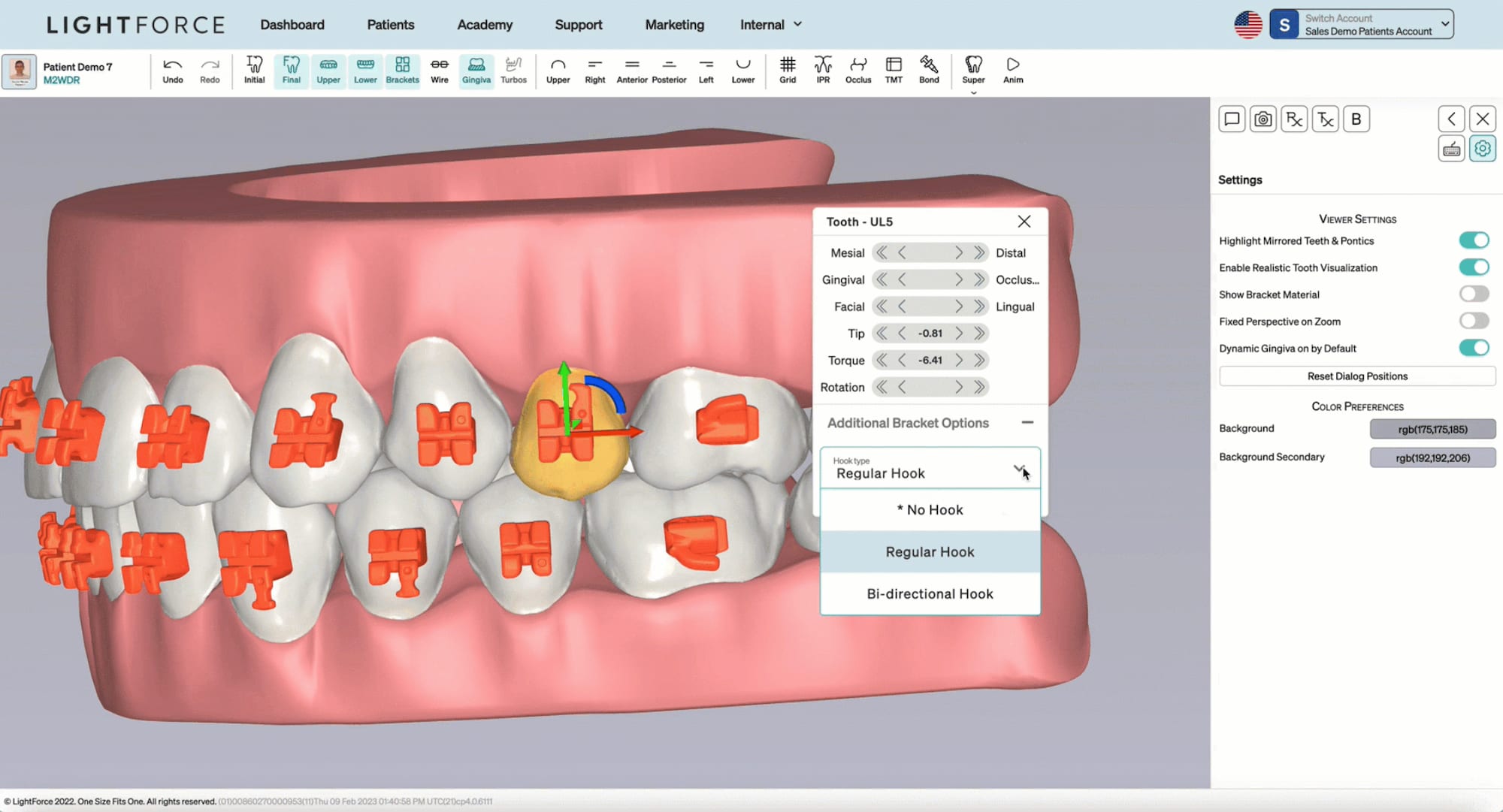Select the IPR tool in toolbar

[822, 69]
